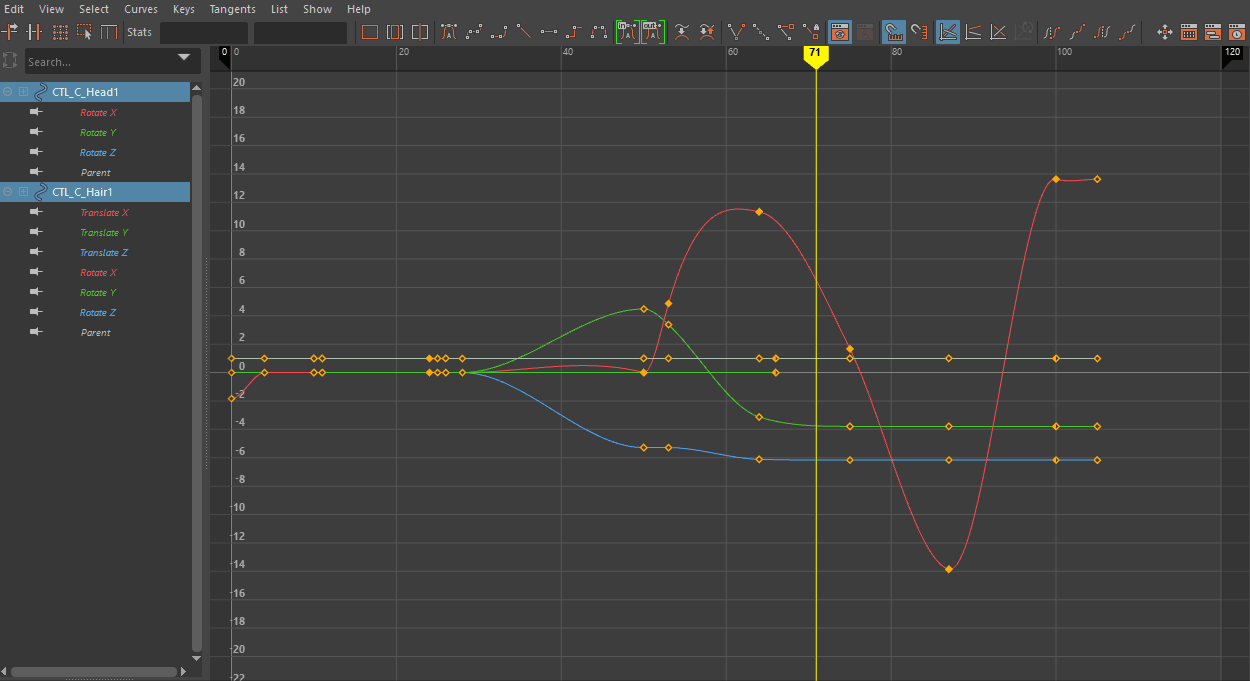Apply Flat tangents icon
This screenshot has height=681, width=1250.
pos(548,32)
